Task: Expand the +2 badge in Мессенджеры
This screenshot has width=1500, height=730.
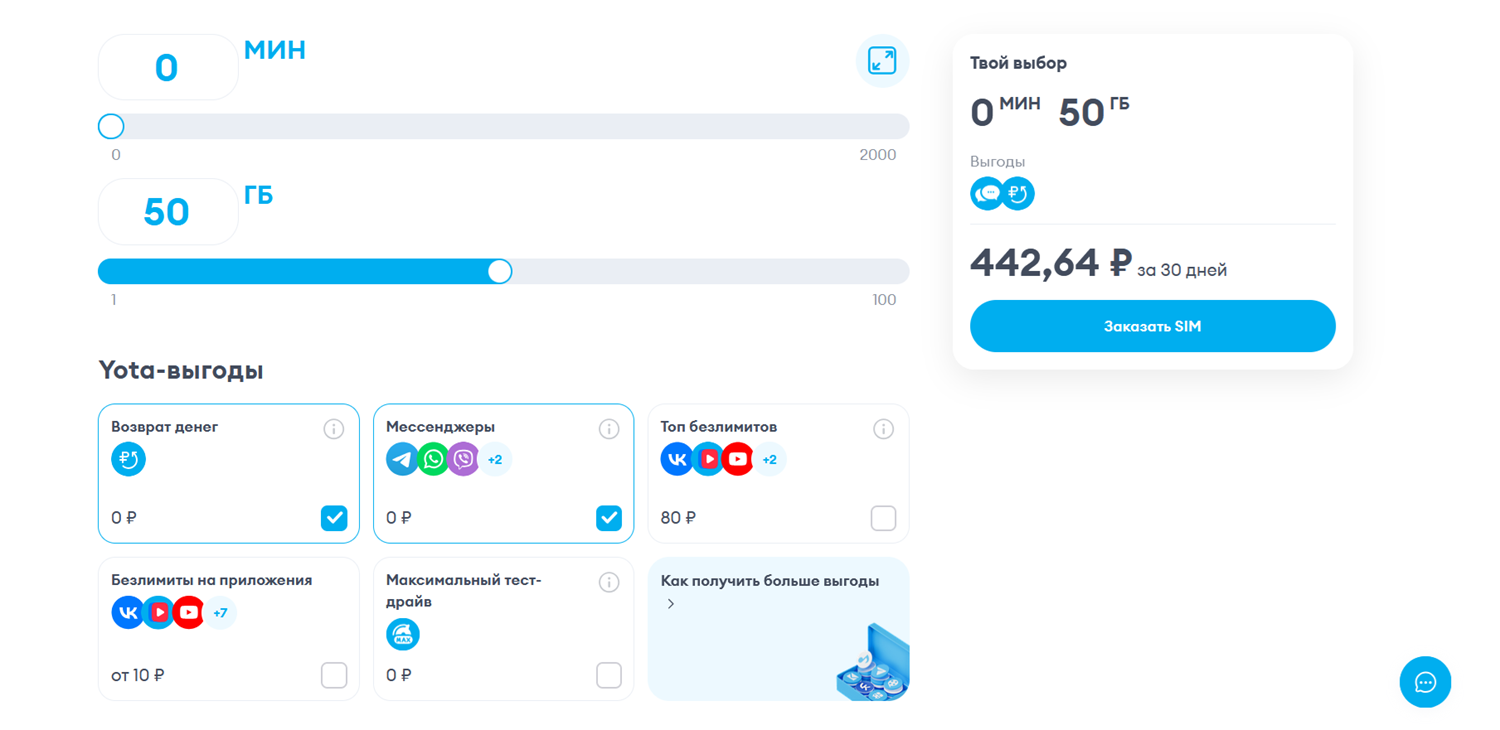Action: coord(495,460)
